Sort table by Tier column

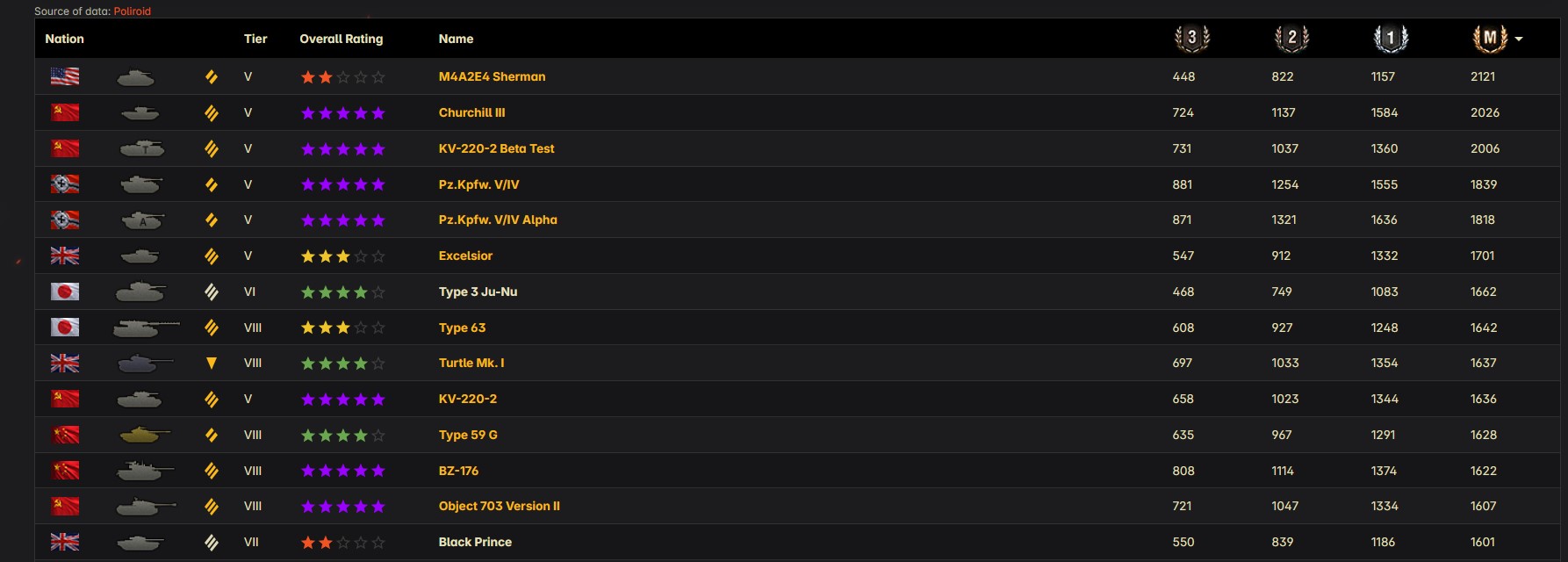pyautogui.click(x=255, y=39)
